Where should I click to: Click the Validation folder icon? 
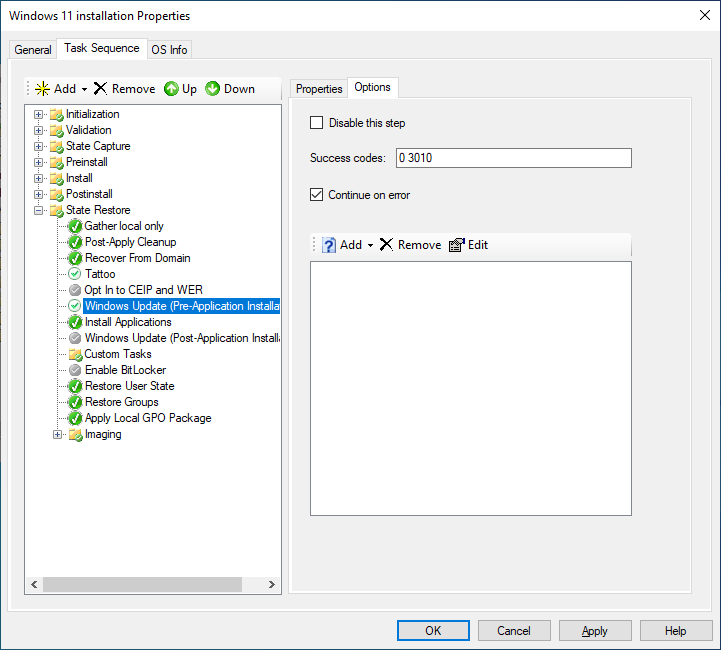coord(57,131)
